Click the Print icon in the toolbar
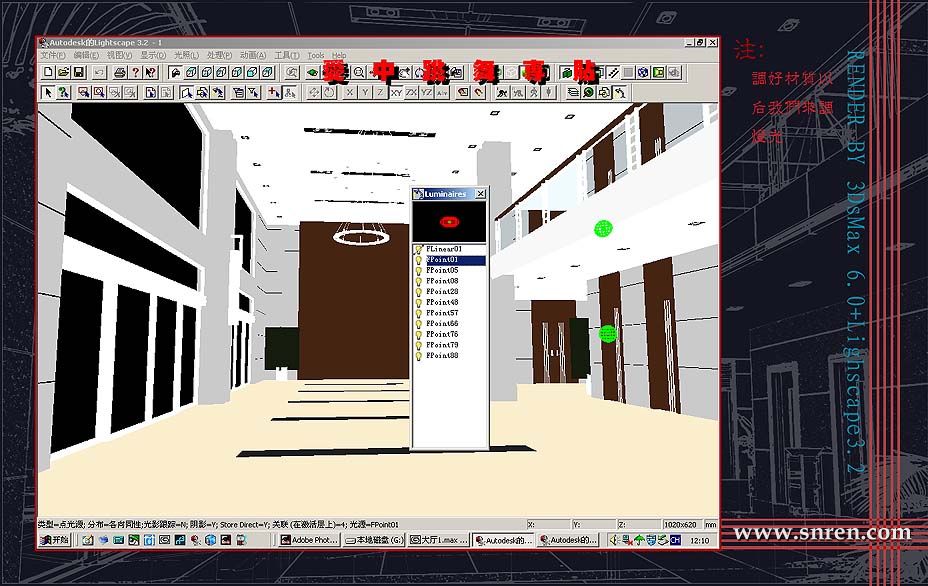Screen dimensions: 928x586 pyautogui.click(x=120, y=72)
